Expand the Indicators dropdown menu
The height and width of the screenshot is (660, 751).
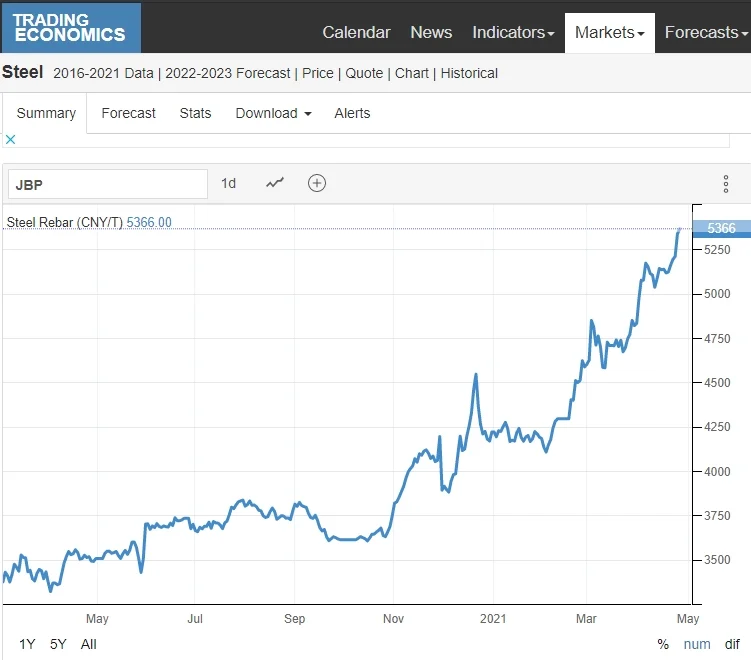[513, 33]
